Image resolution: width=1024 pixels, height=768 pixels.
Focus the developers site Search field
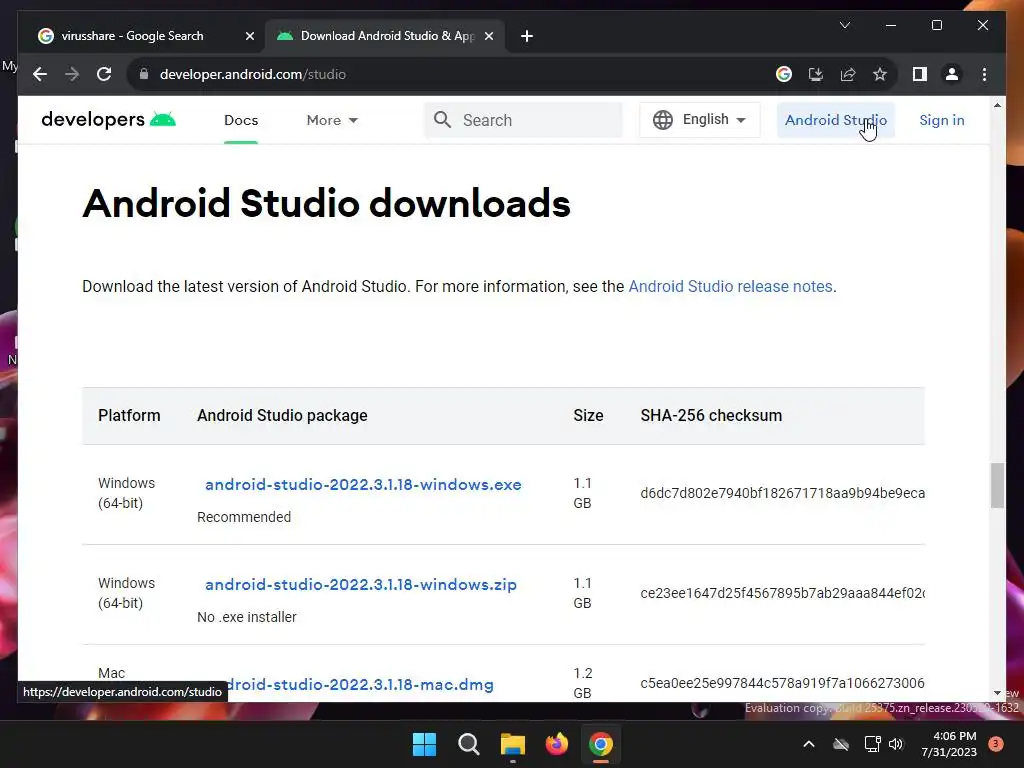click(524, 120)
